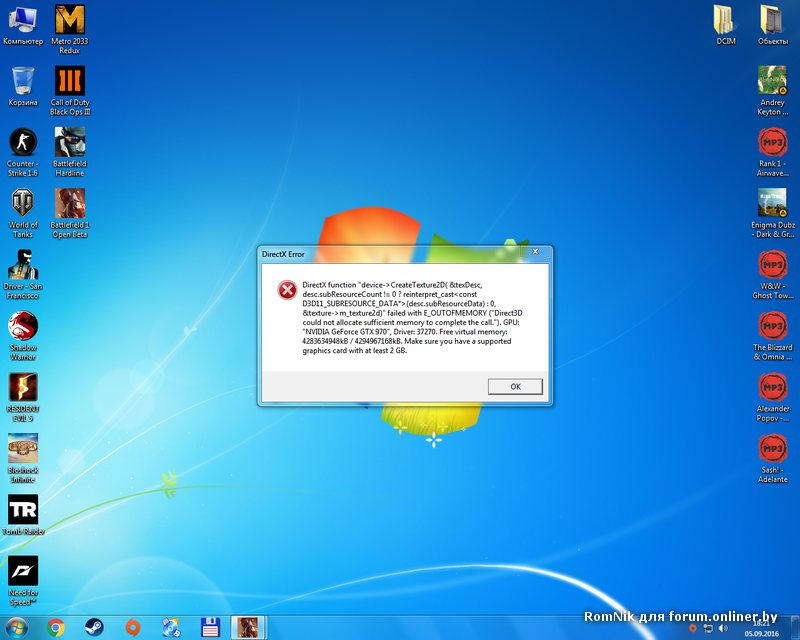Select the DCIM folder on desktop

726,26
